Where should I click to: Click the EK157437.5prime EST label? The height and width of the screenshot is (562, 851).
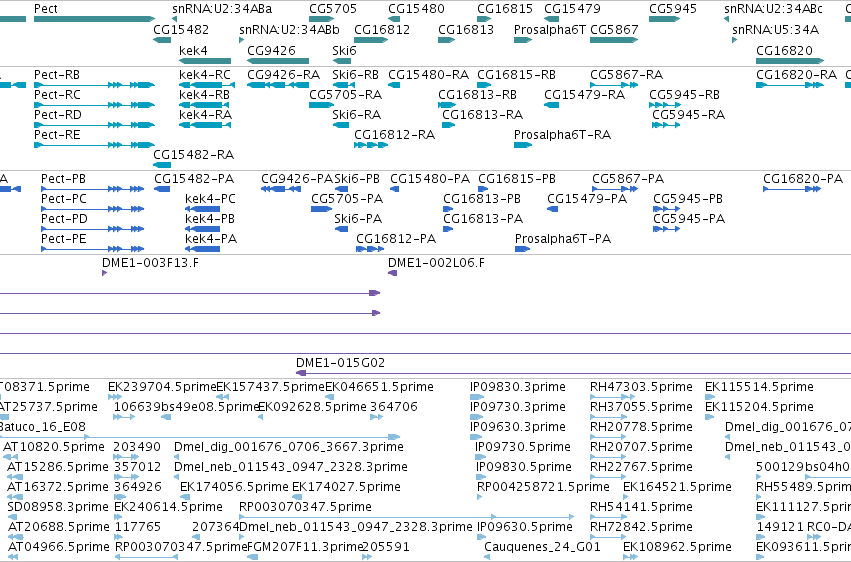[270, 387]
